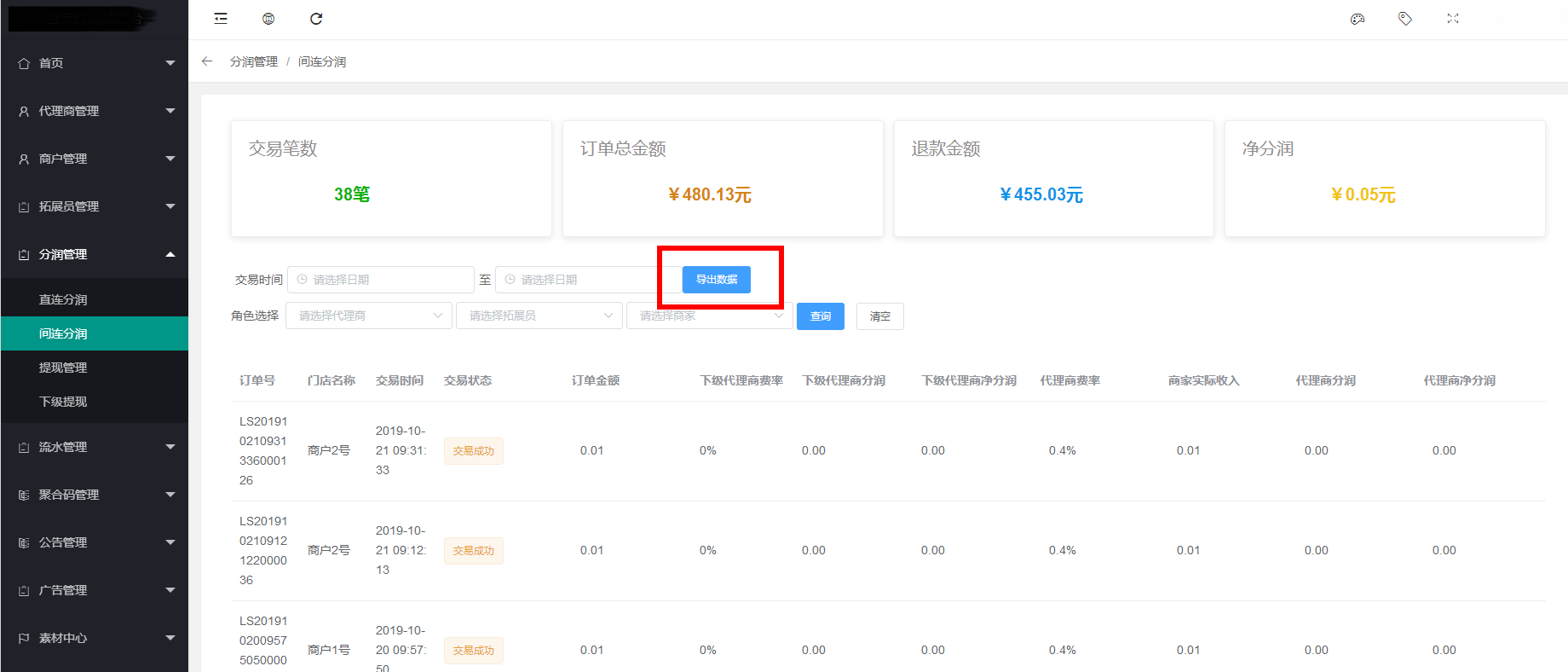This screenshot has width=1568, height=672.
Task: Click 商户1号 in the 09:57 transaction row
Action: coord(329,650)
